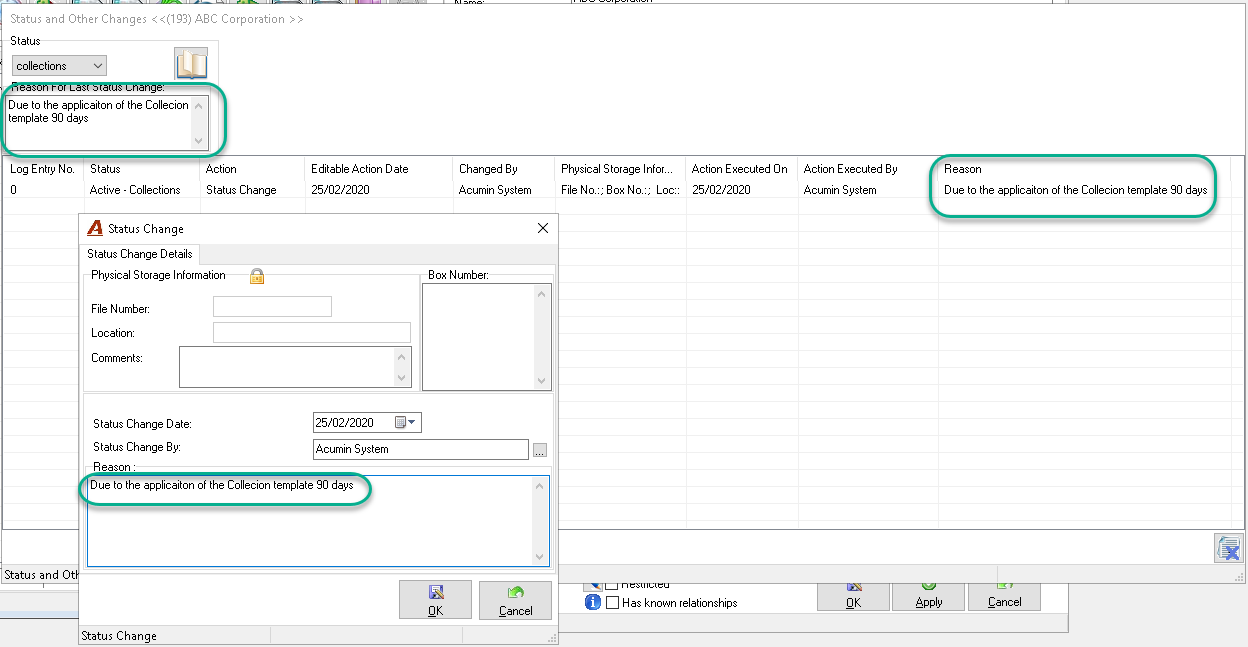Click the Reason text area in Status Change dialog

point(318,521)
